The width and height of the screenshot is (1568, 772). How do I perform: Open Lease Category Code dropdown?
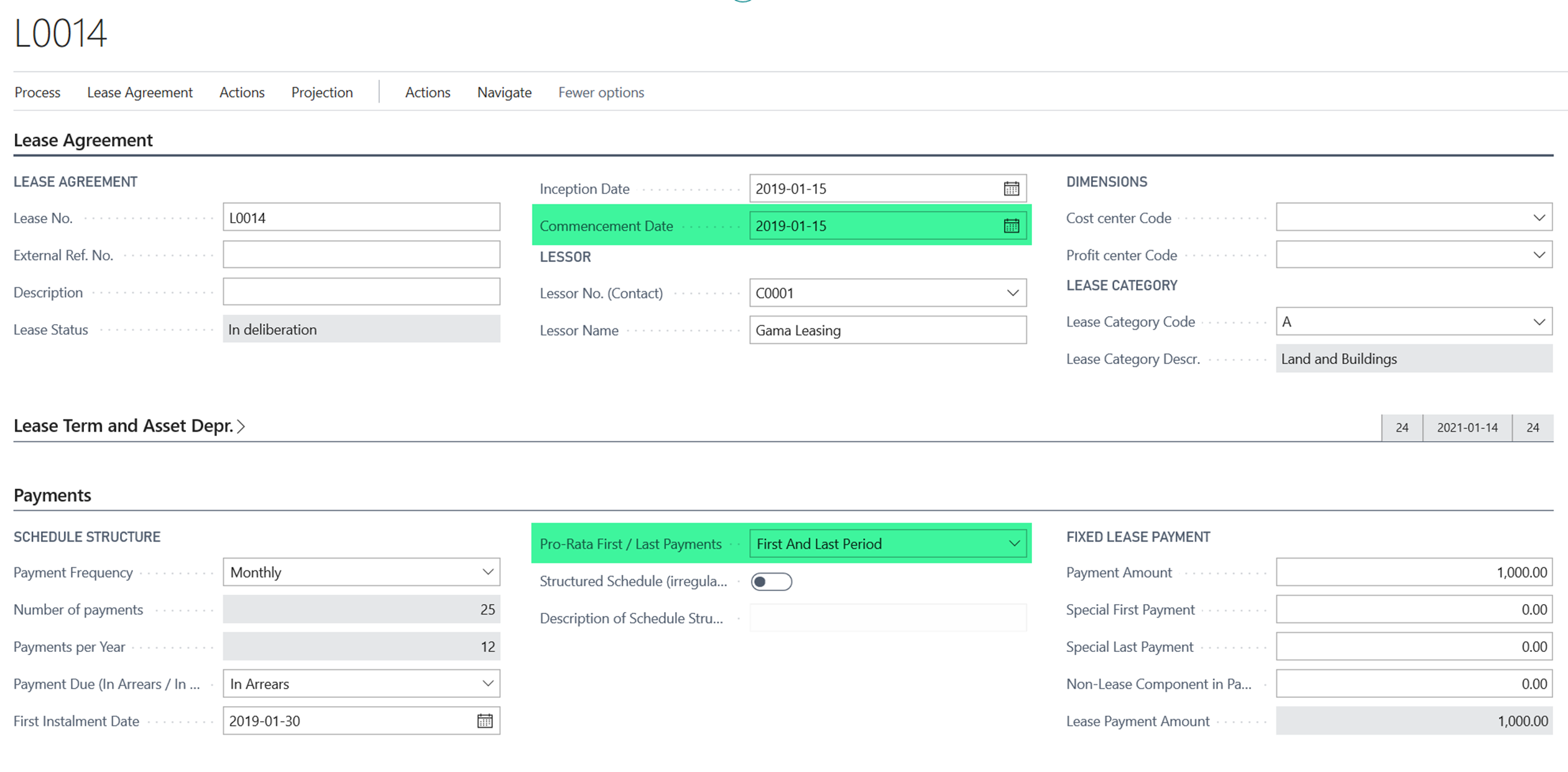pyautogui.click(x=1539, y=322)
